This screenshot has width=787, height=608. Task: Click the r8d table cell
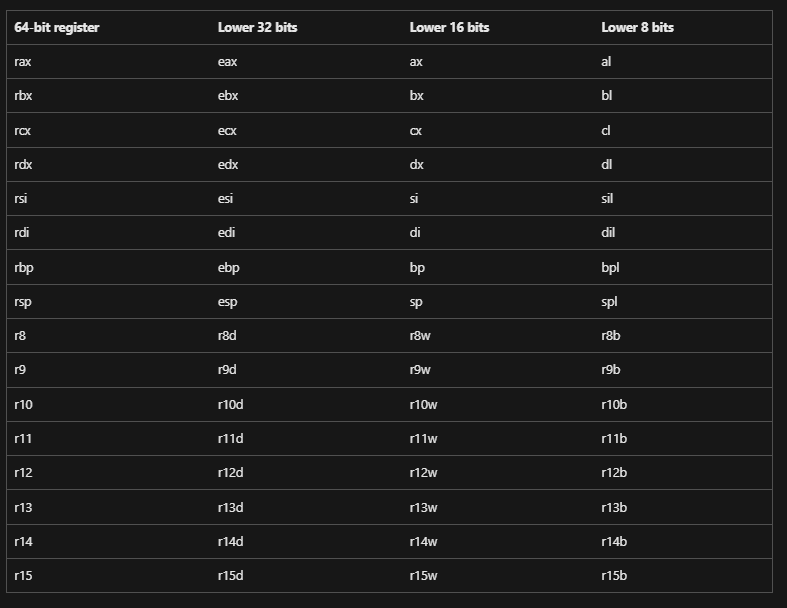[228, 336]
